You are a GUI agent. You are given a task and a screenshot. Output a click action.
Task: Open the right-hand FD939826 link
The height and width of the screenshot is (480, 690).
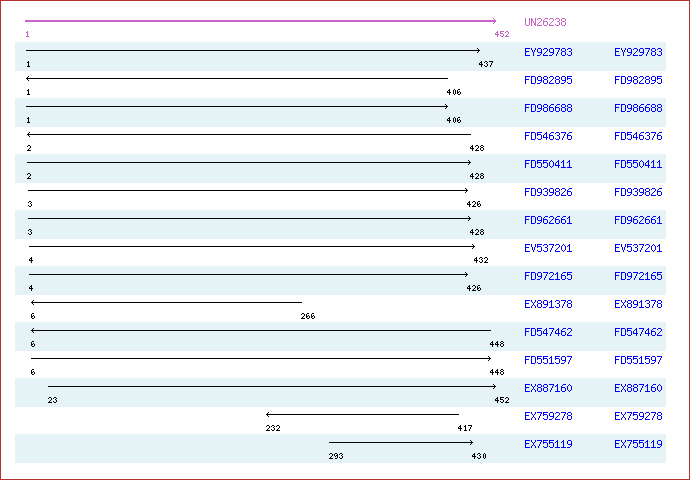point(638,192)
